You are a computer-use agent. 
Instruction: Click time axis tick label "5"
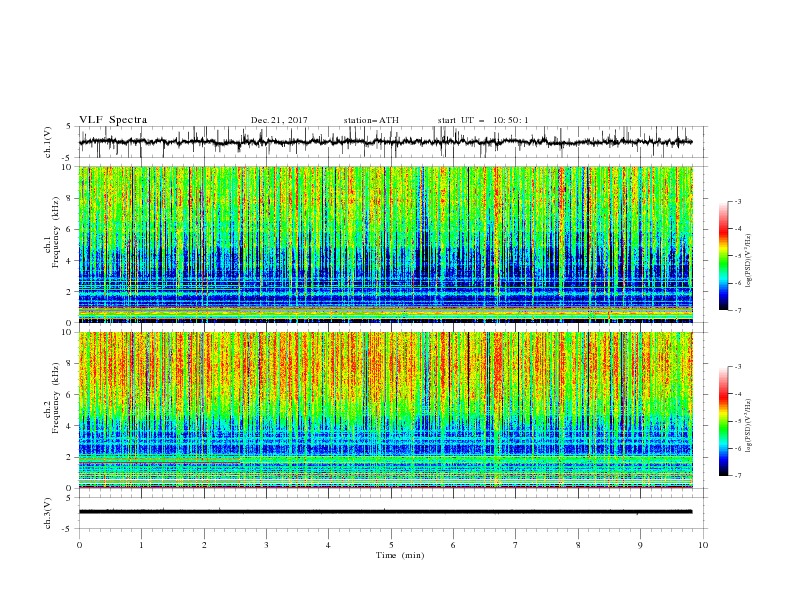point(391,545)
